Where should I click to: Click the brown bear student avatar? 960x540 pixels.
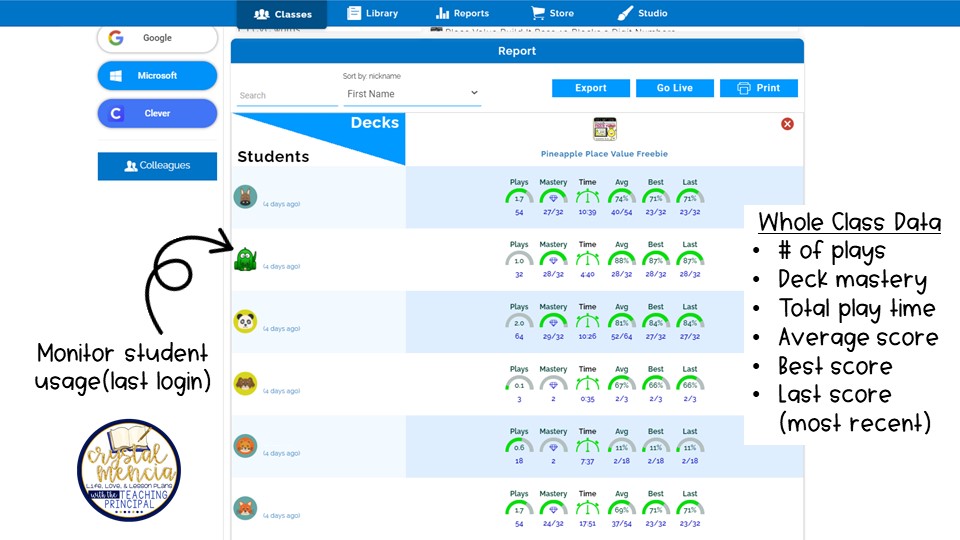(x=245, y=384)
